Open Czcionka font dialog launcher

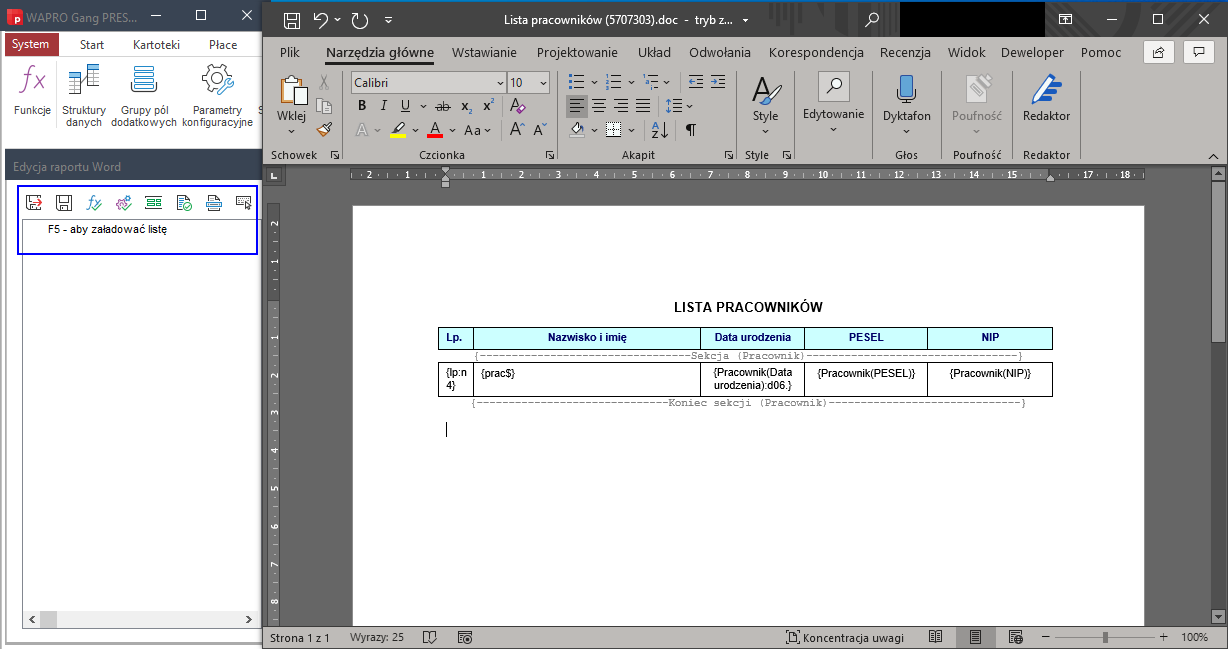click(x=550, y=155)
